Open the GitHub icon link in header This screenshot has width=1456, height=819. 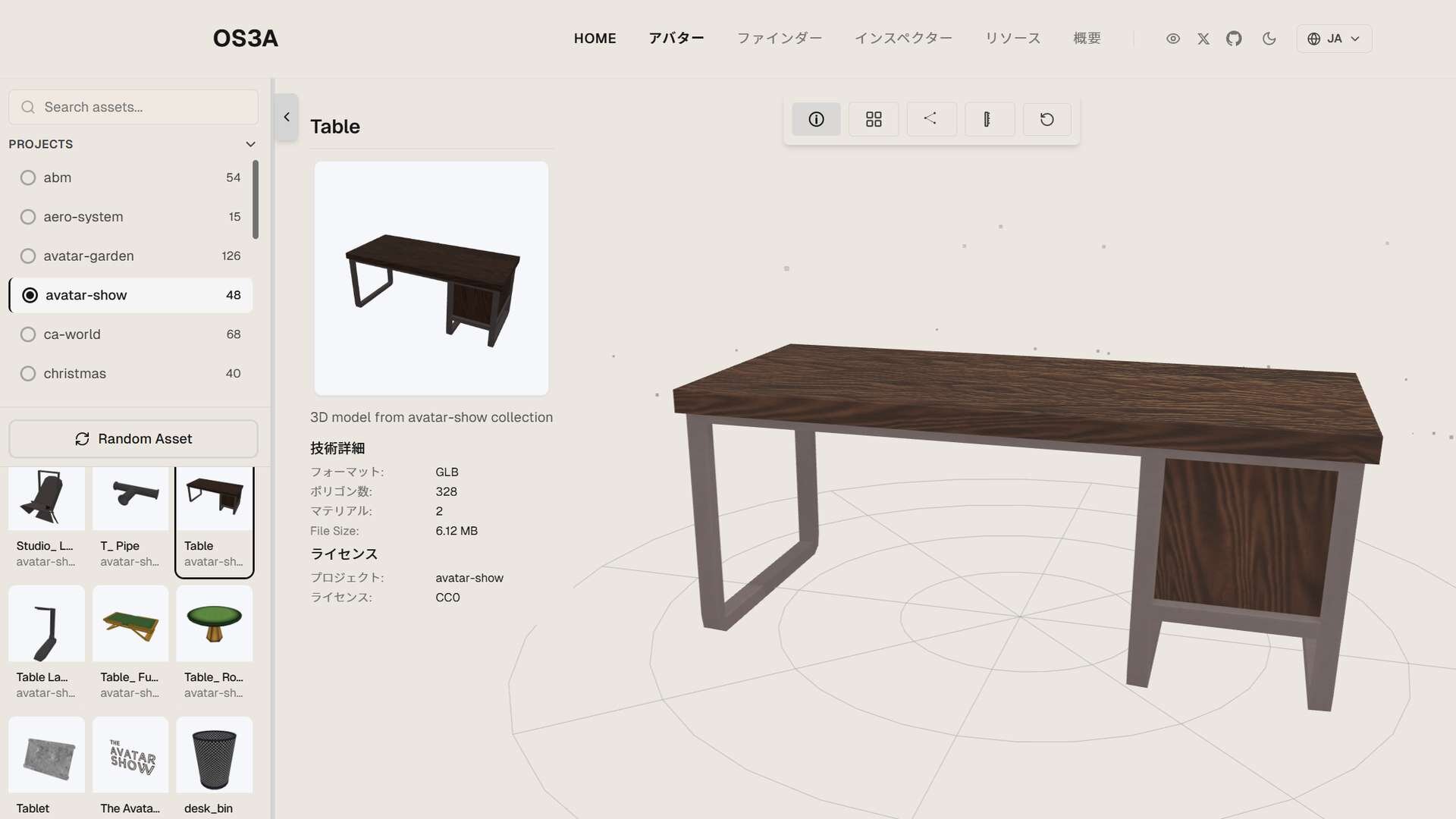point(1234,39)
